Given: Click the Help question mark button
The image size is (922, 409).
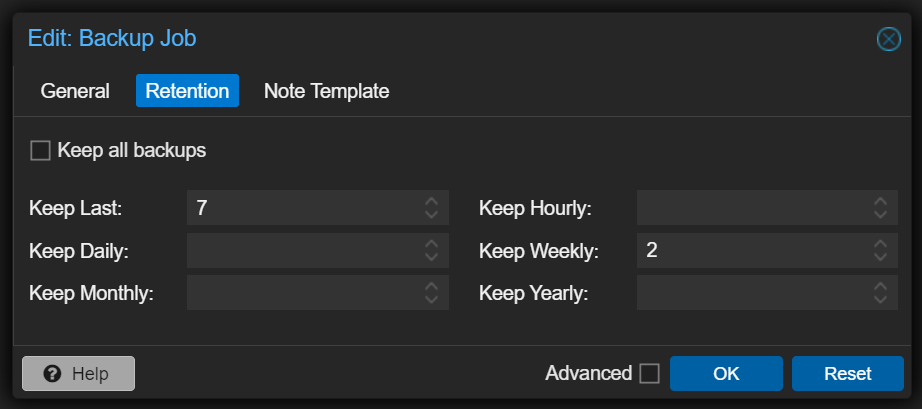Looking at the screenshot, I should (x=78, y=373).
